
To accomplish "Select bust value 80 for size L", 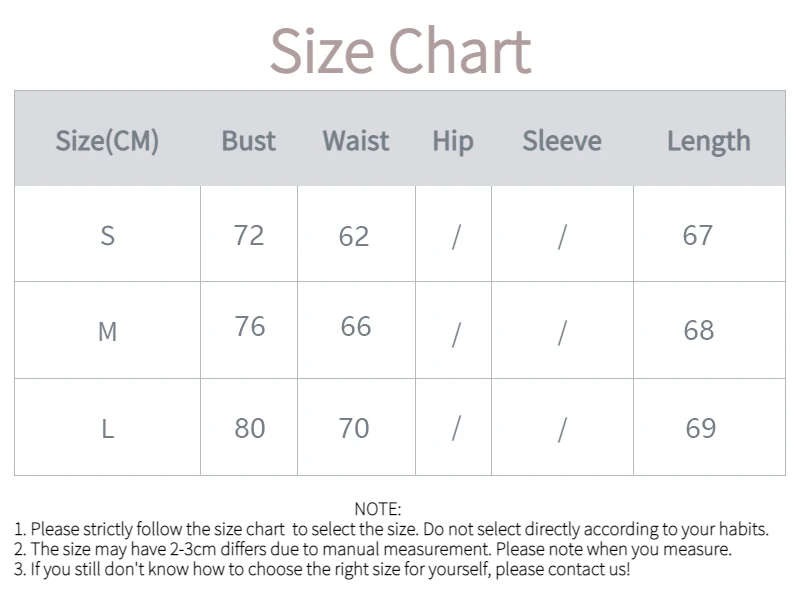I will tap(249, 428).
